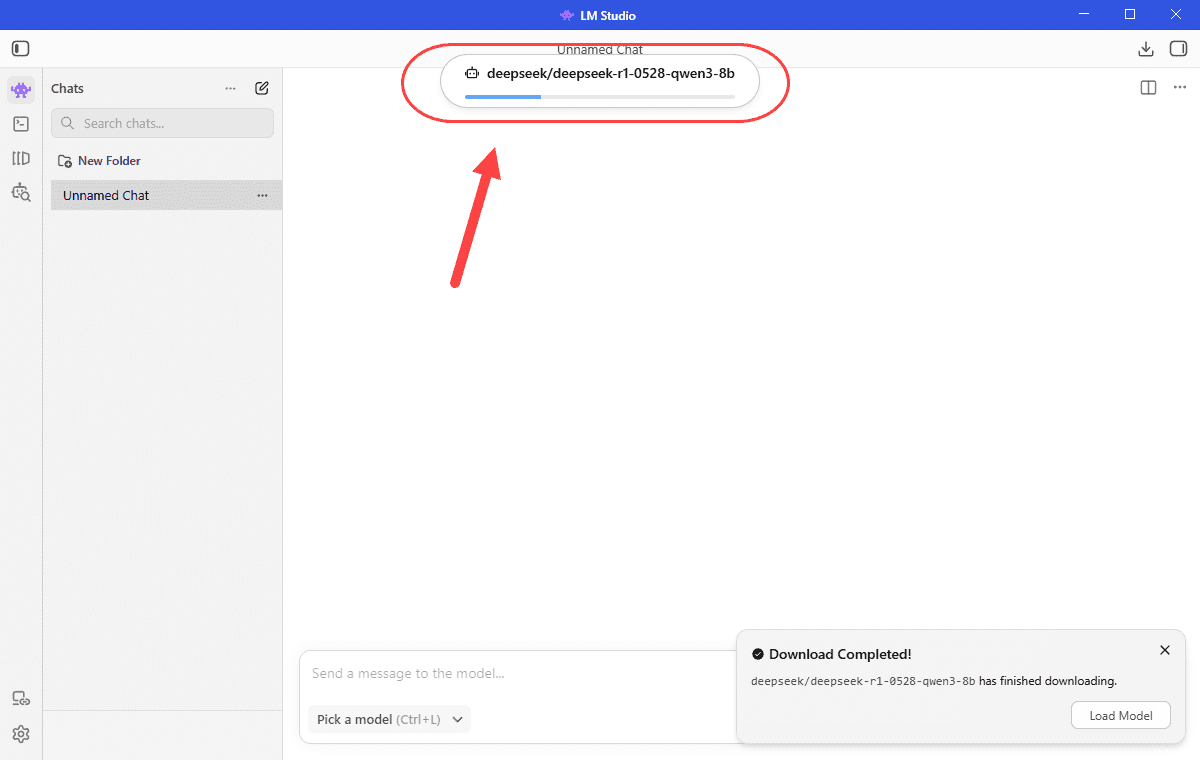Image resolution: width=1200 pixels, height=760 pixels.
Task: Open Chats section more options menu
Action: pos(231,88)
